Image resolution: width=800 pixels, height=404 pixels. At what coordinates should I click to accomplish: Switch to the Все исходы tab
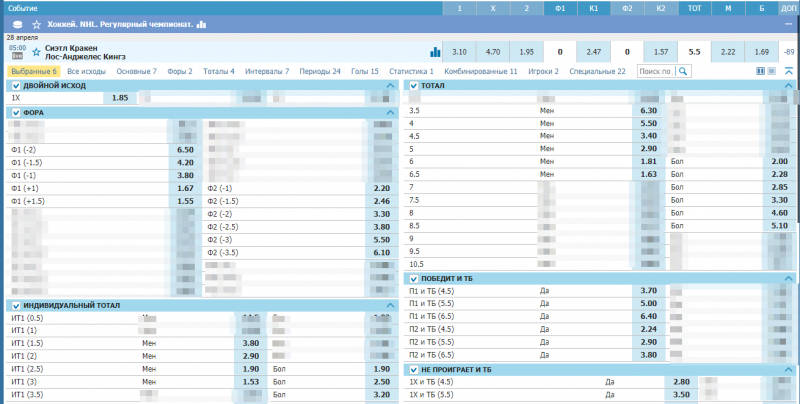pos(88,71)
